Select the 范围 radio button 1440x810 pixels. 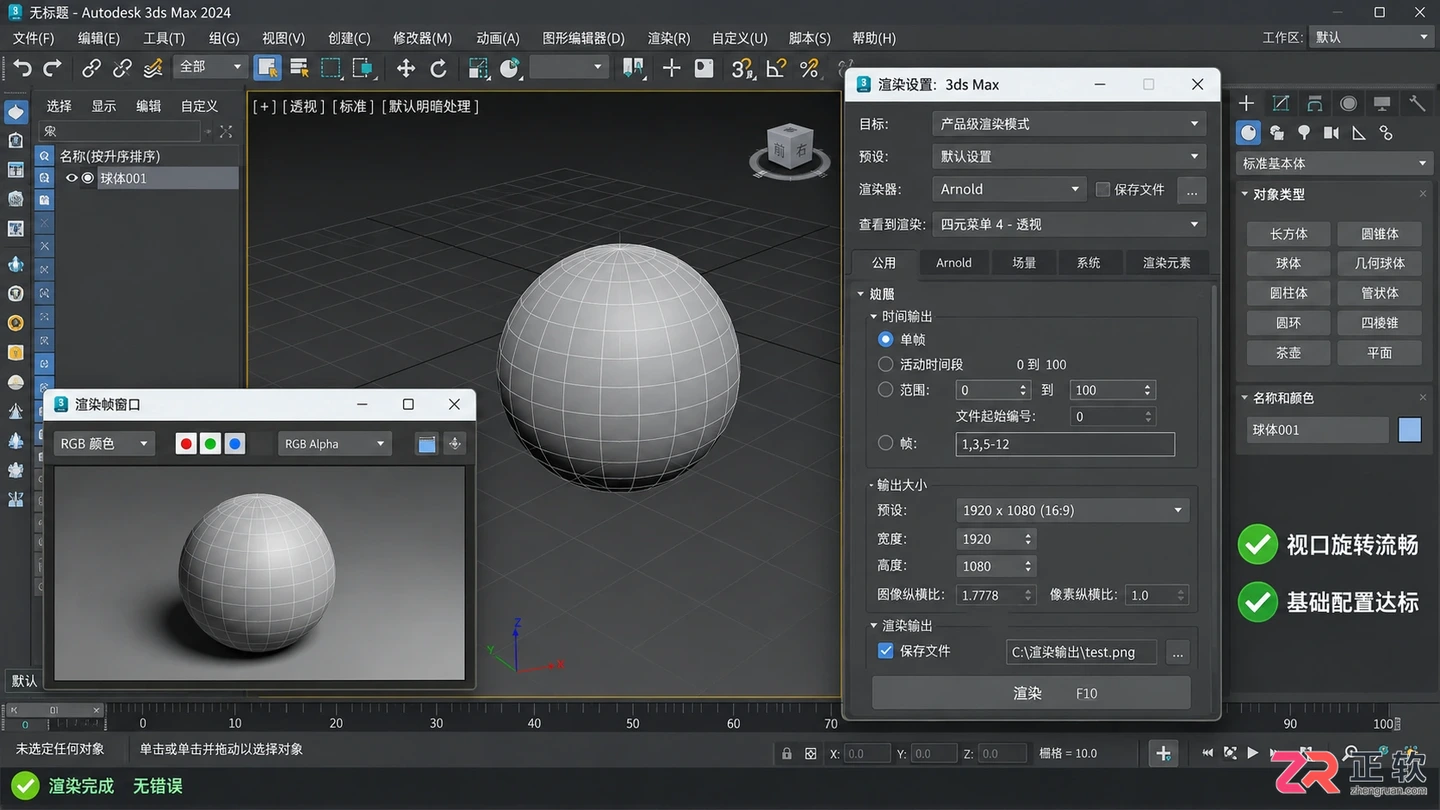[x=885, y=390]
